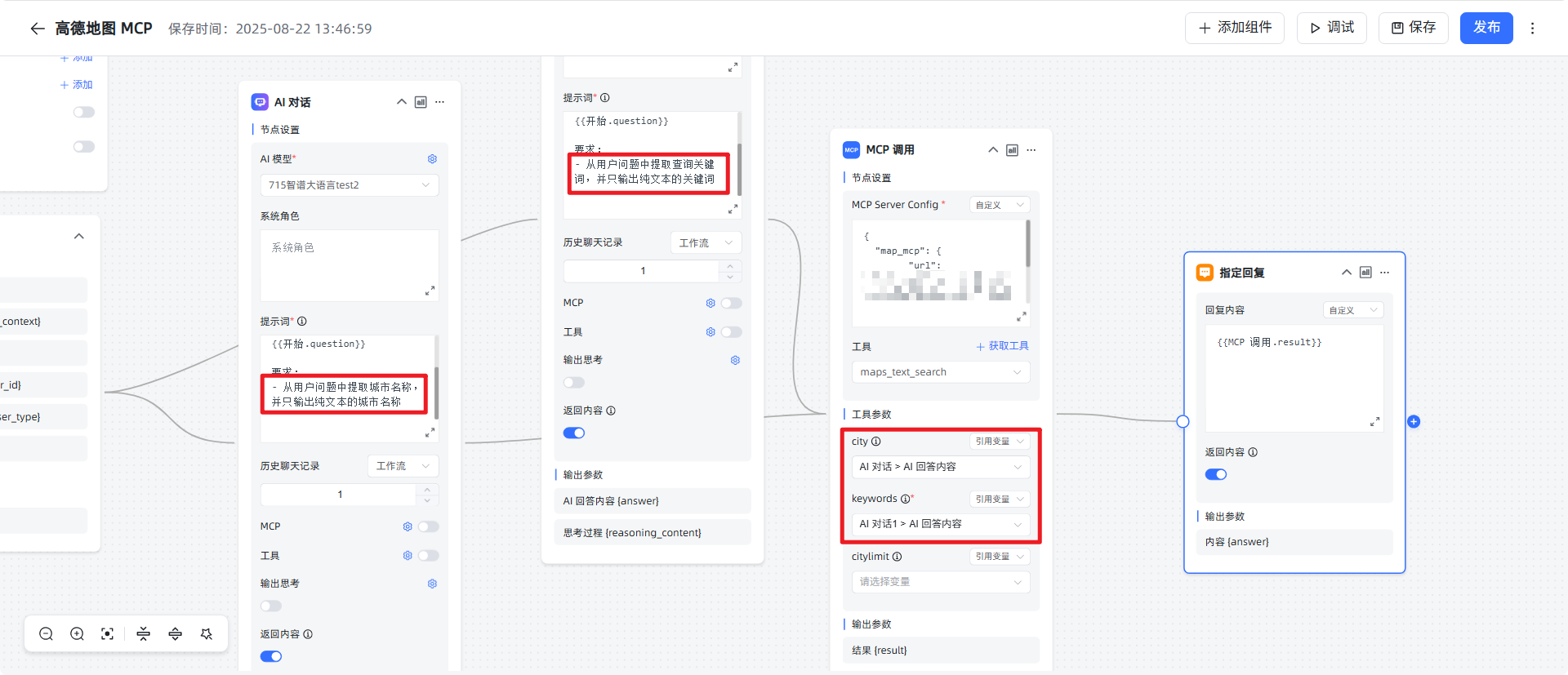Image resolution: width=1568 pixels, height=675 pixels.
Task: Click the info icon beside city parameter
Action: pyautogui.click(x=876, y=442)
